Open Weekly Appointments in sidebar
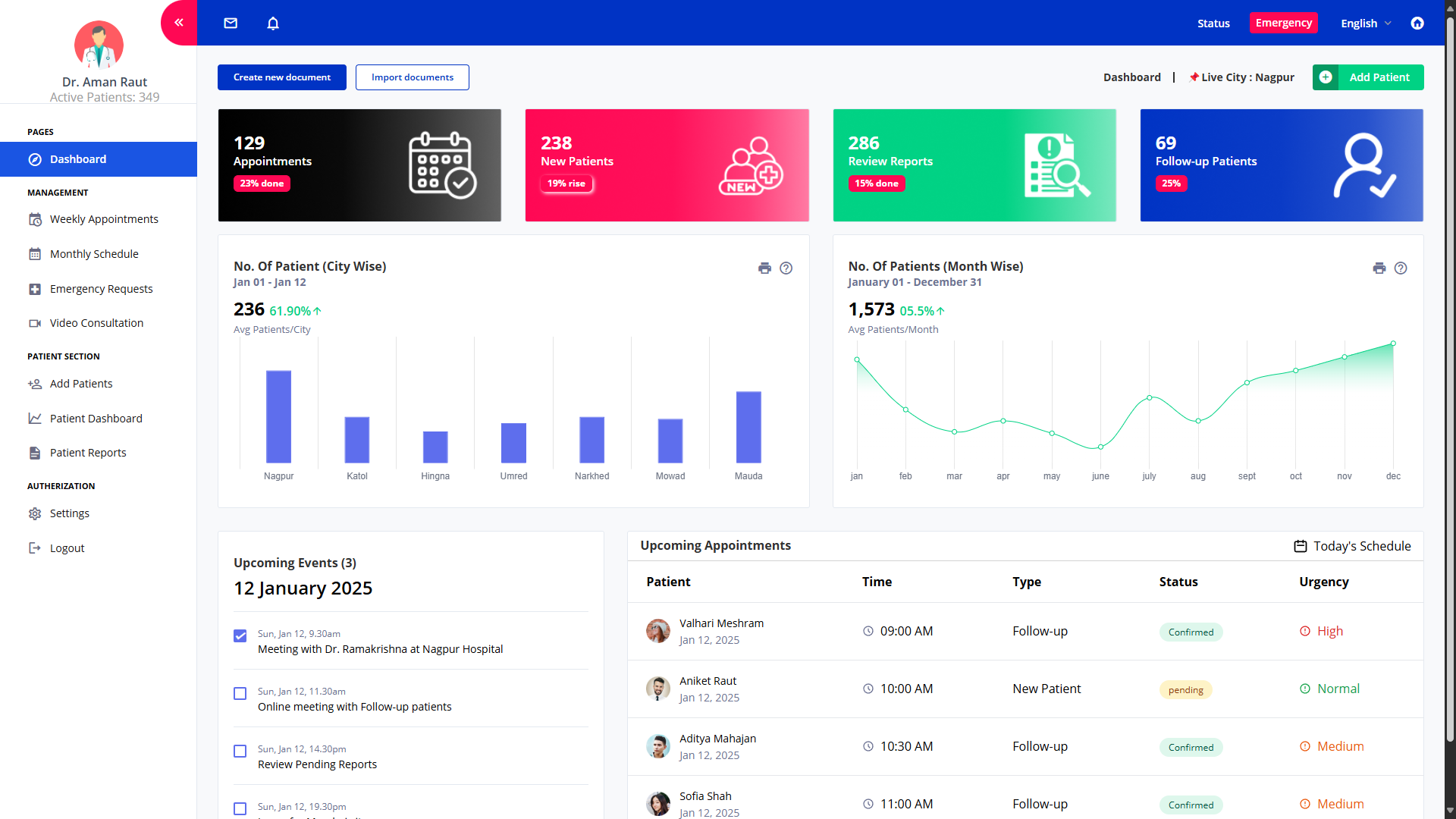 (104, 219)
